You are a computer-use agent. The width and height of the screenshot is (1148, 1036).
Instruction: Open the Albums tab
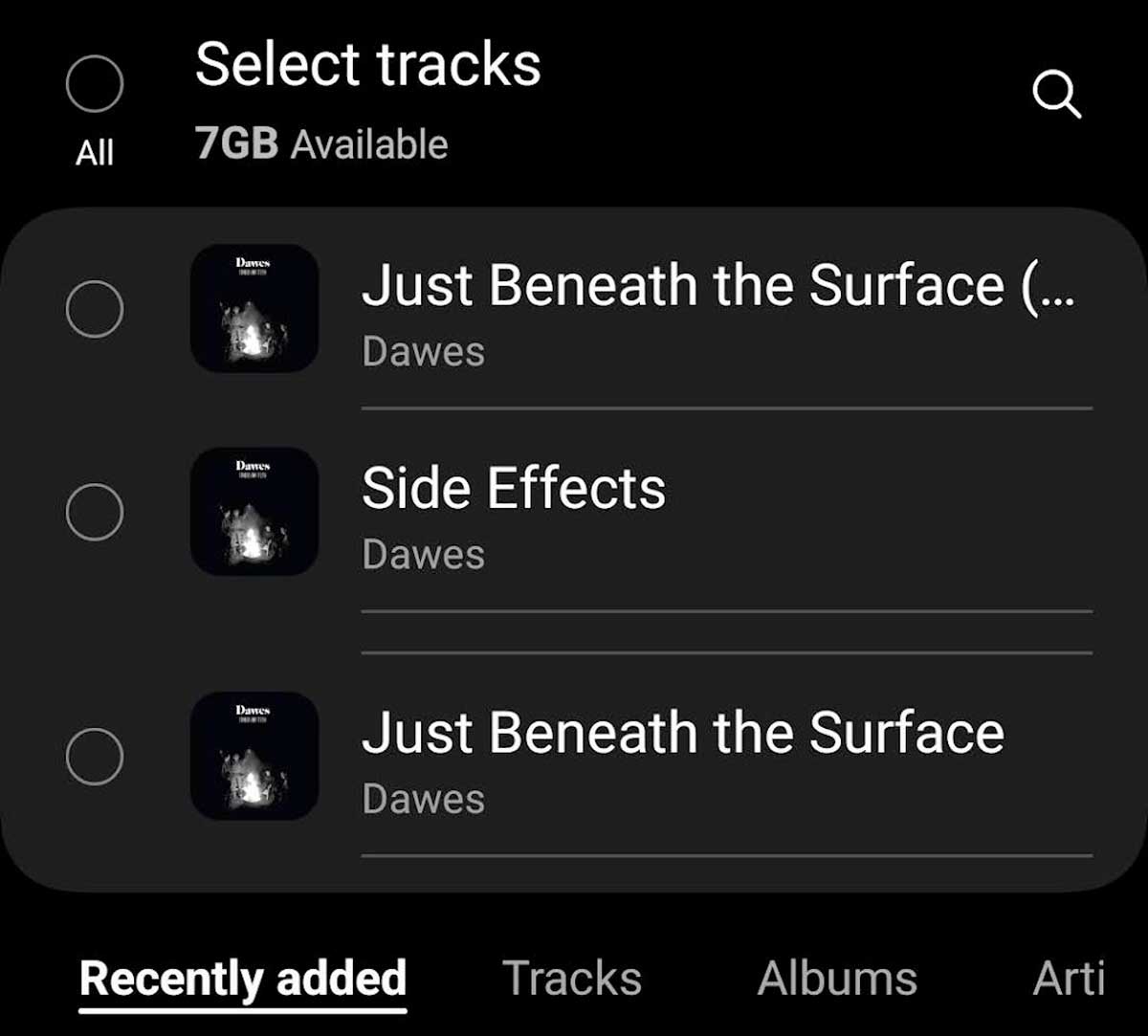coord(838,977)
